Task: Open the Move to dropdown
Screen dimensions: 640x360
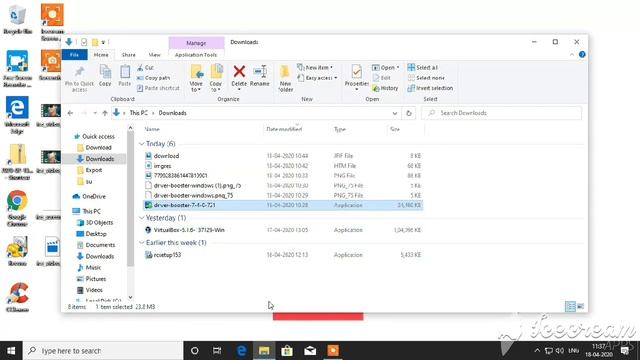Action: click(x=196, y=78)
